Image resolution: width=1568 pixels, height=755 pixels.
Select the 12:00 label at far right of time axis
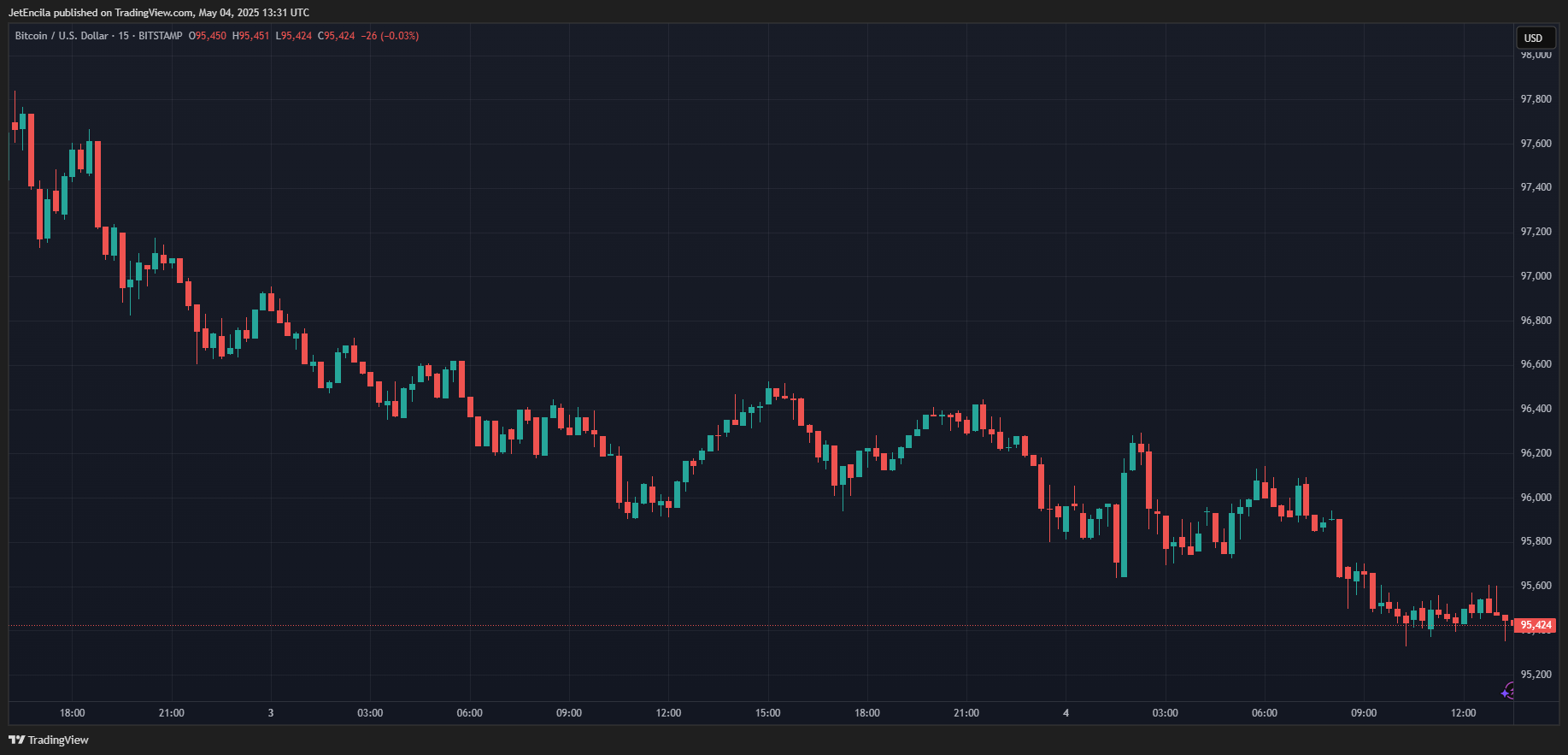[x=1463, y=713]
